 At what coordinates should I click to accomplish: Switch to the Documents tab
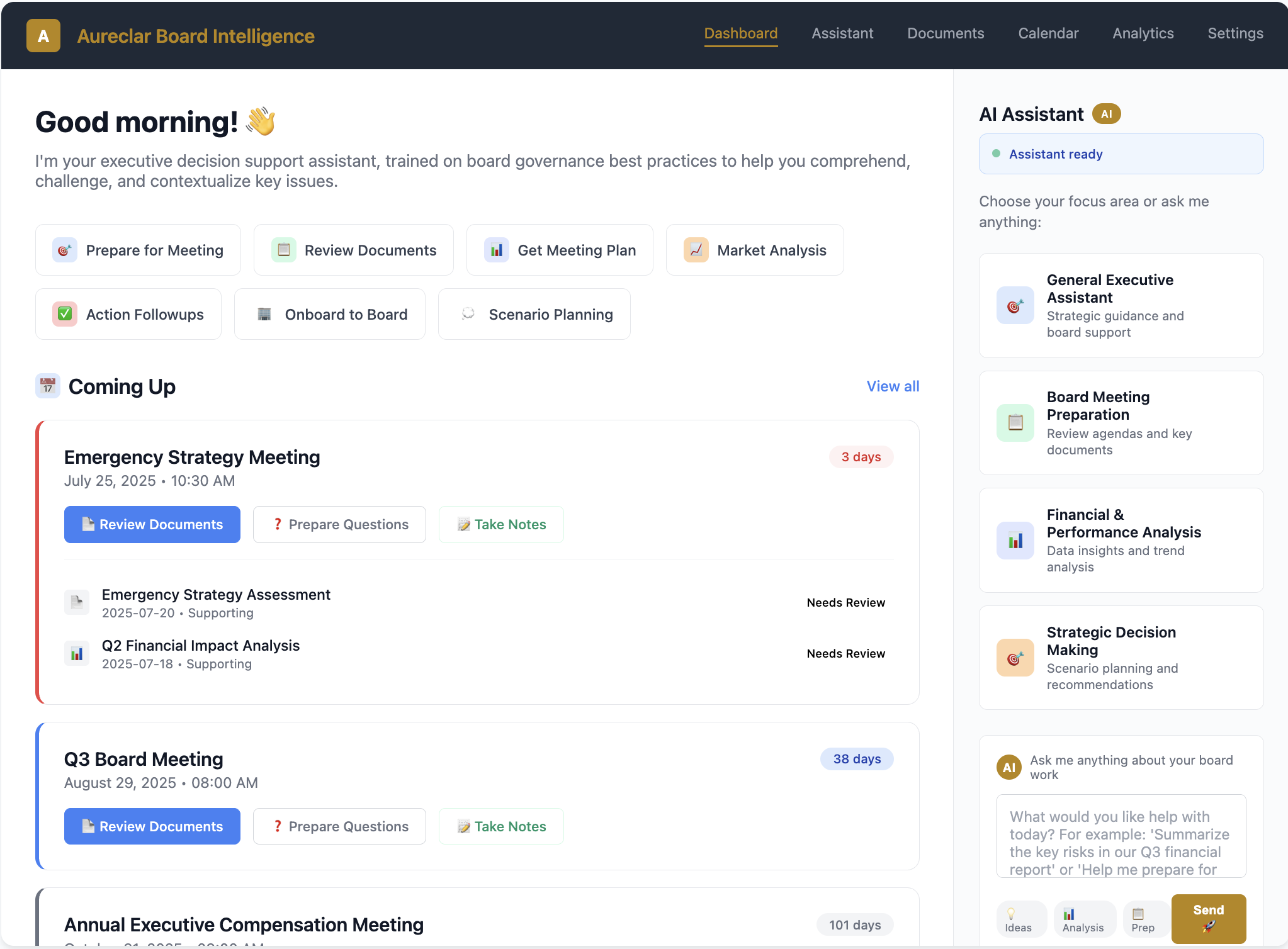[x=946, y=33]
